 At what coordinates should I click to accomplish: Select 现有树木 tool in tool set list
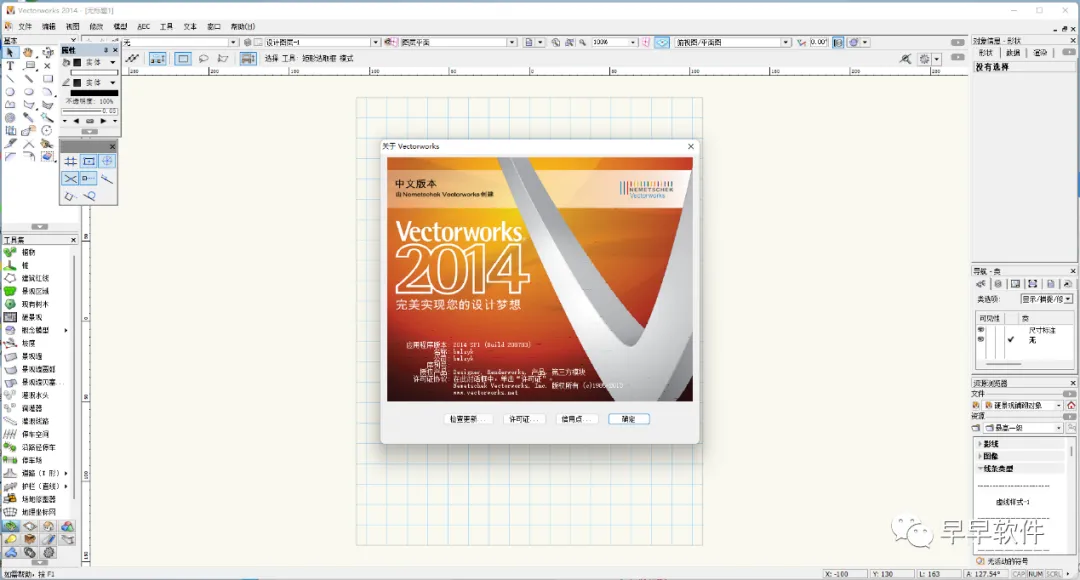(x=37, y=304)
